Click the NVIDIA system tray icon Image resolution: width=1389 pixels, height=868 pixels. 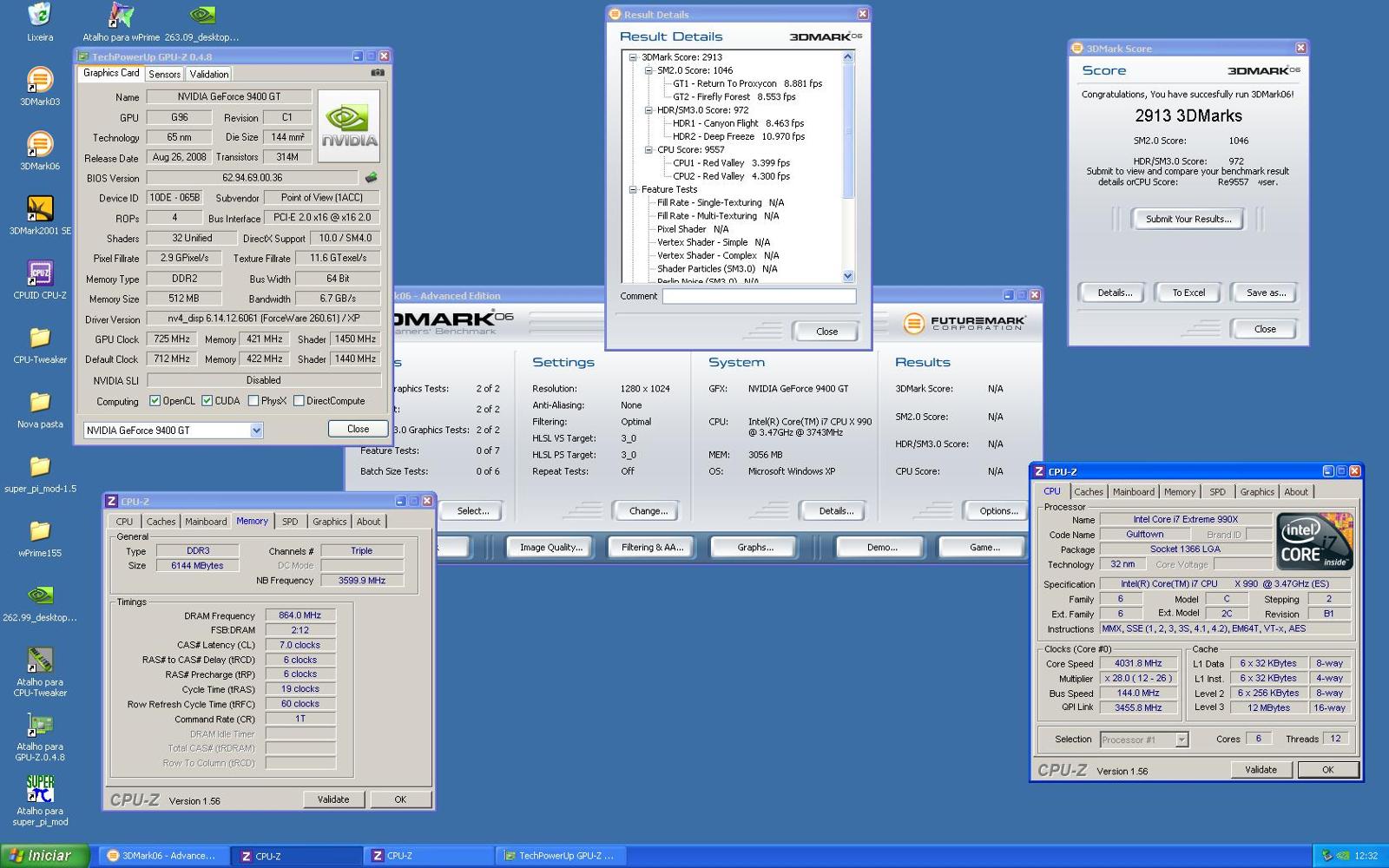tap(1342, 856)
